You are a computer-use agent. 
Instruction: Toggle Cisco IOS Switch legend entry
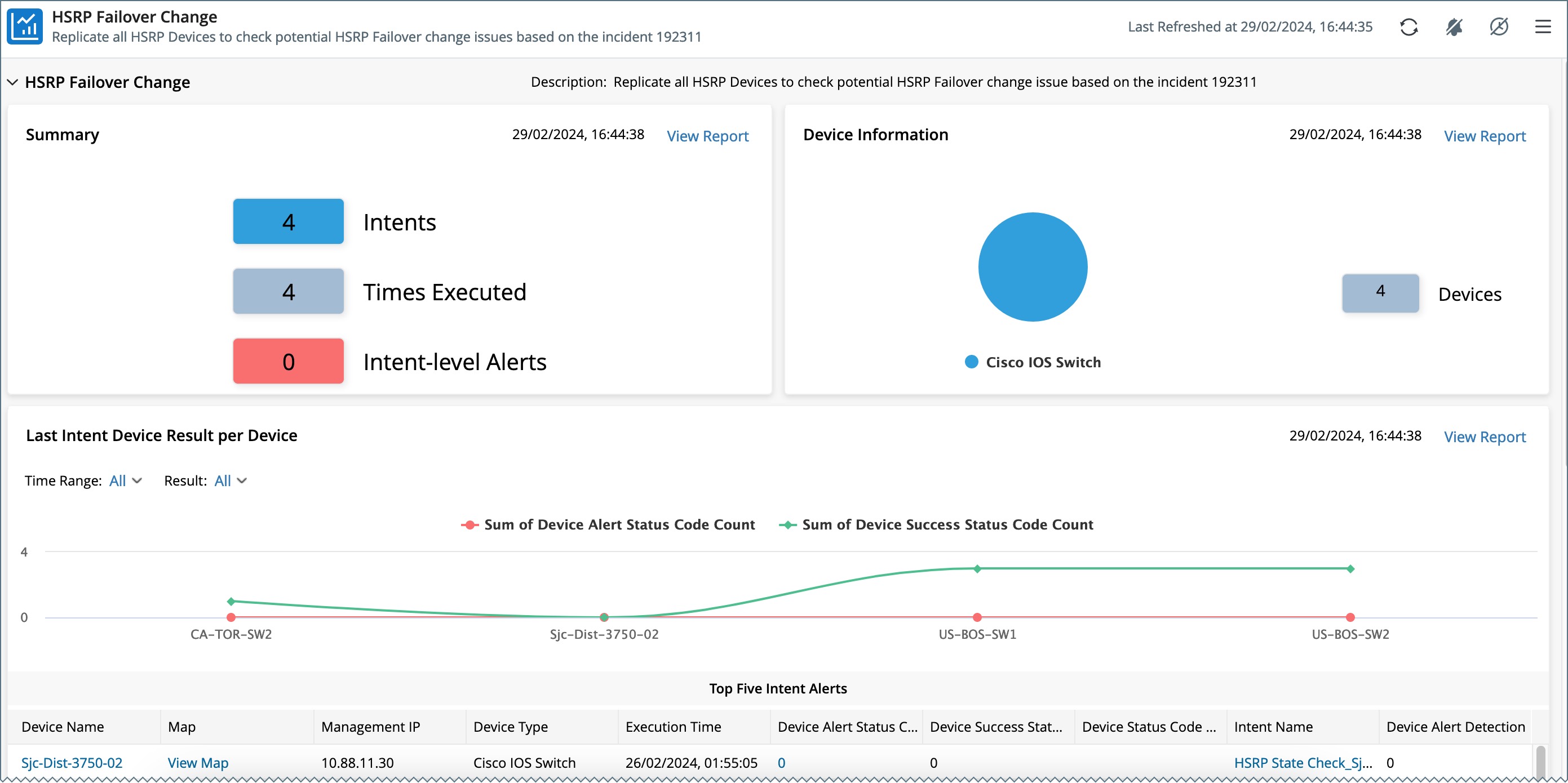pos(1033,362)
